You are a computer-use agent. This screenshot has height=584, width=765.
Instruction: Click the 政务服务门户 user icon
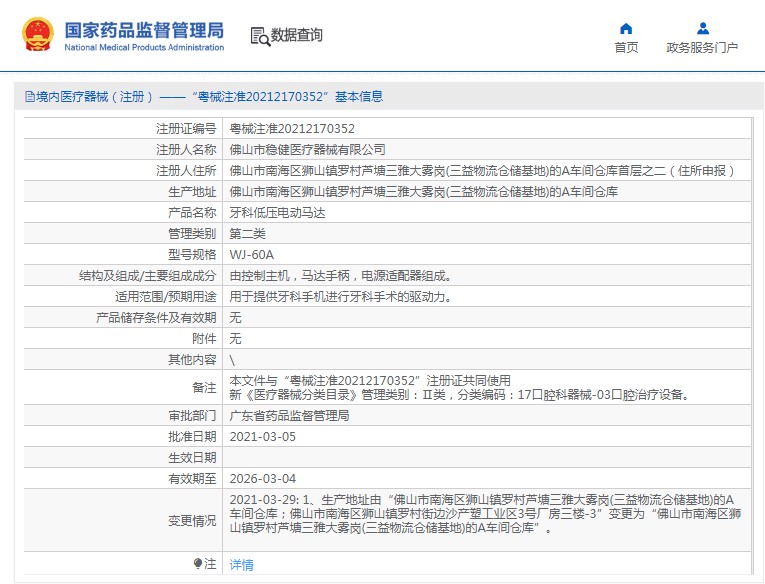tap(703, 28)
